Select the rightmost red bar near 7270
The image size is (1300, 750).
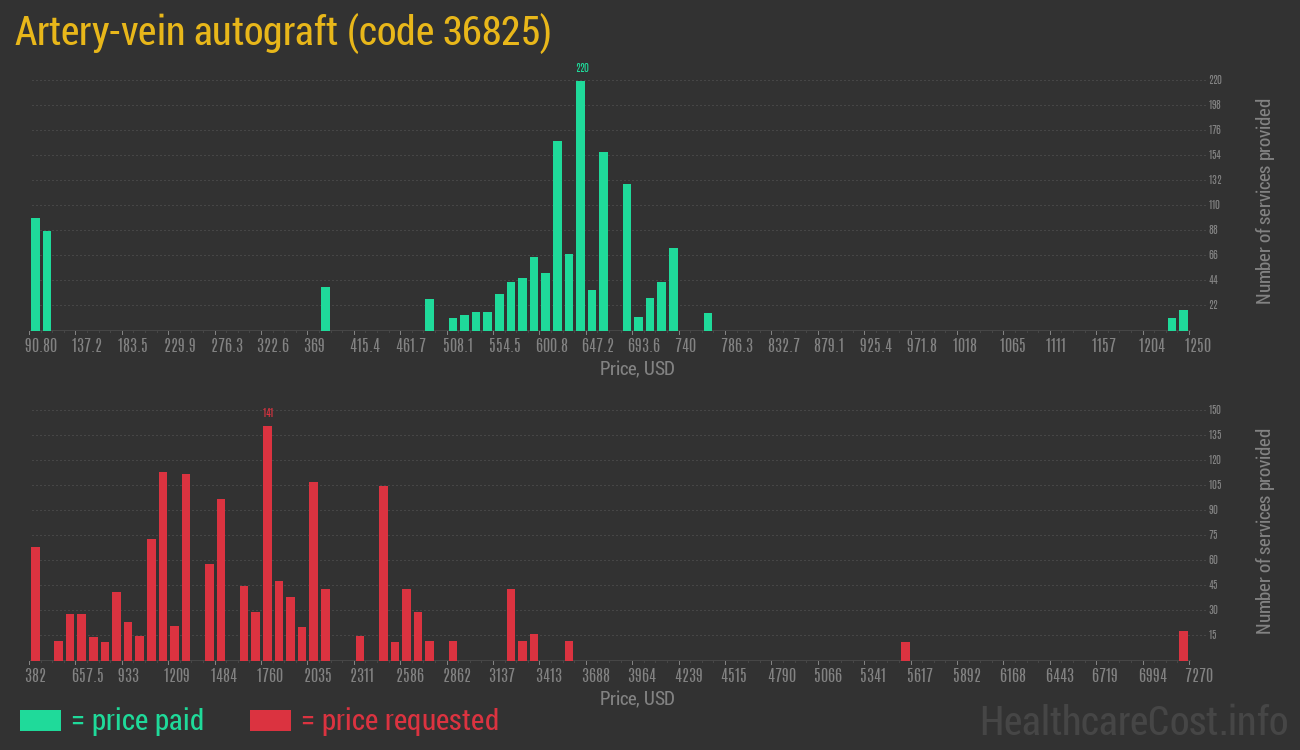(x=1183, y=645)
